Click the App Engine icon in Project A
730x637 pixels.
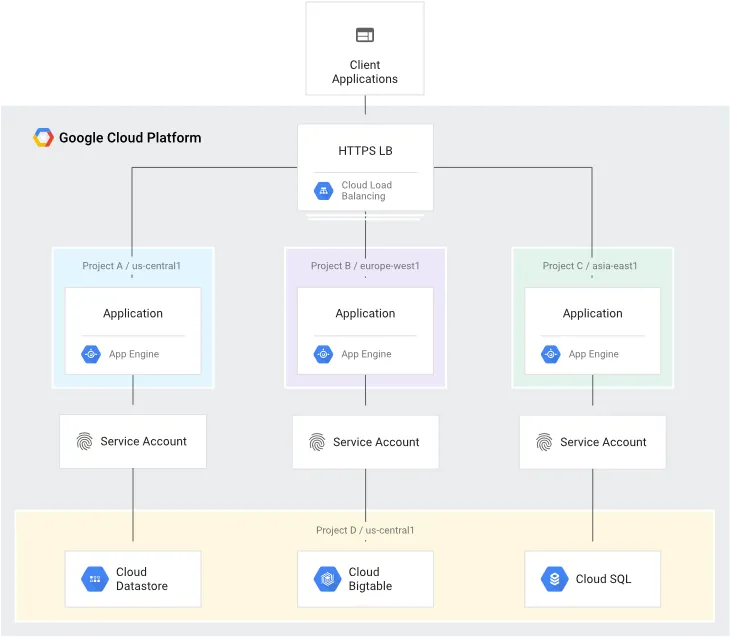pos(91,354)
